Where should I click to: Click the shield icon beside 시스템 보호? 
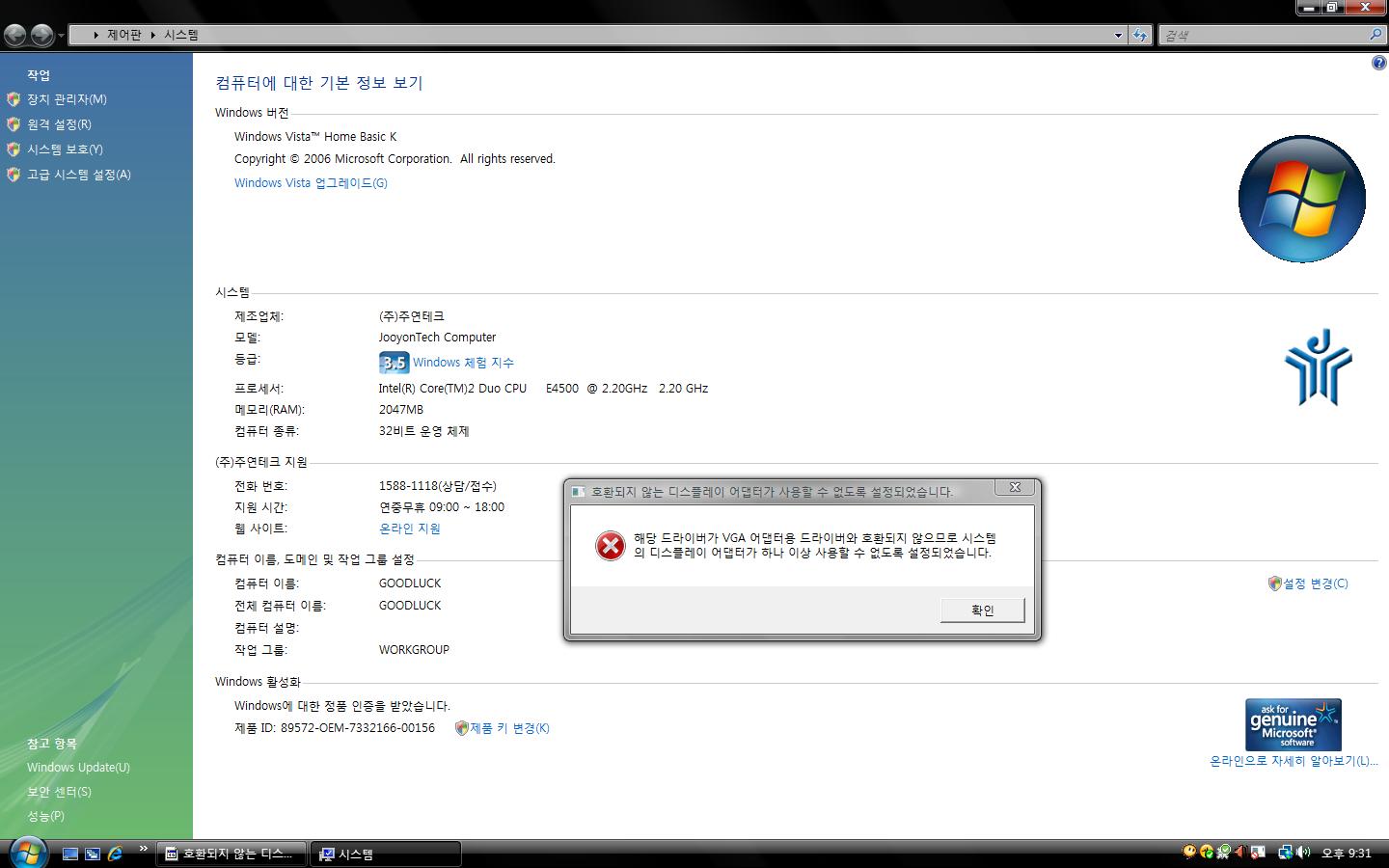(14, 149)
